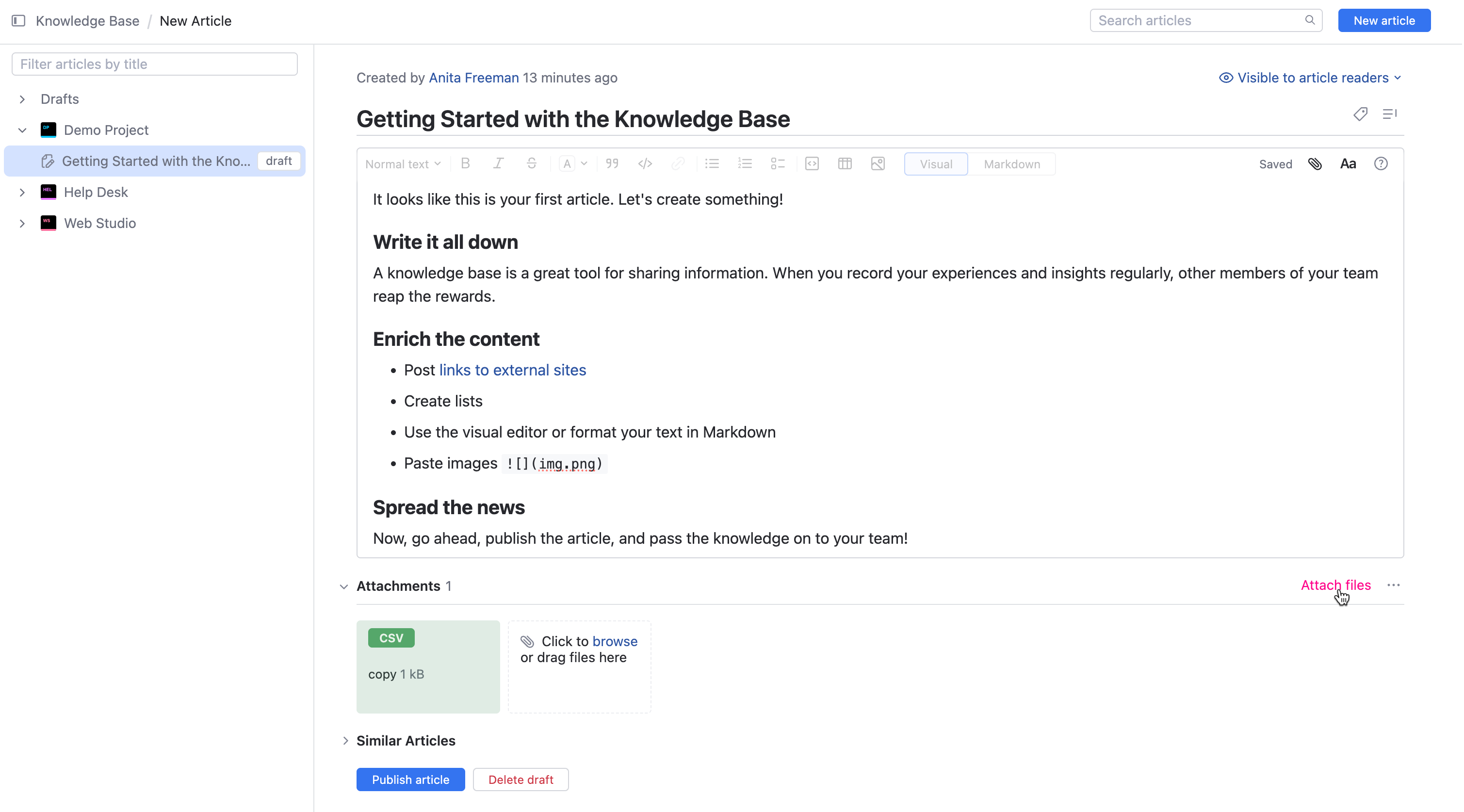The image size is (1464, 812).
Task: Insert a table via toolbar icon
Action: click(845, 163)
